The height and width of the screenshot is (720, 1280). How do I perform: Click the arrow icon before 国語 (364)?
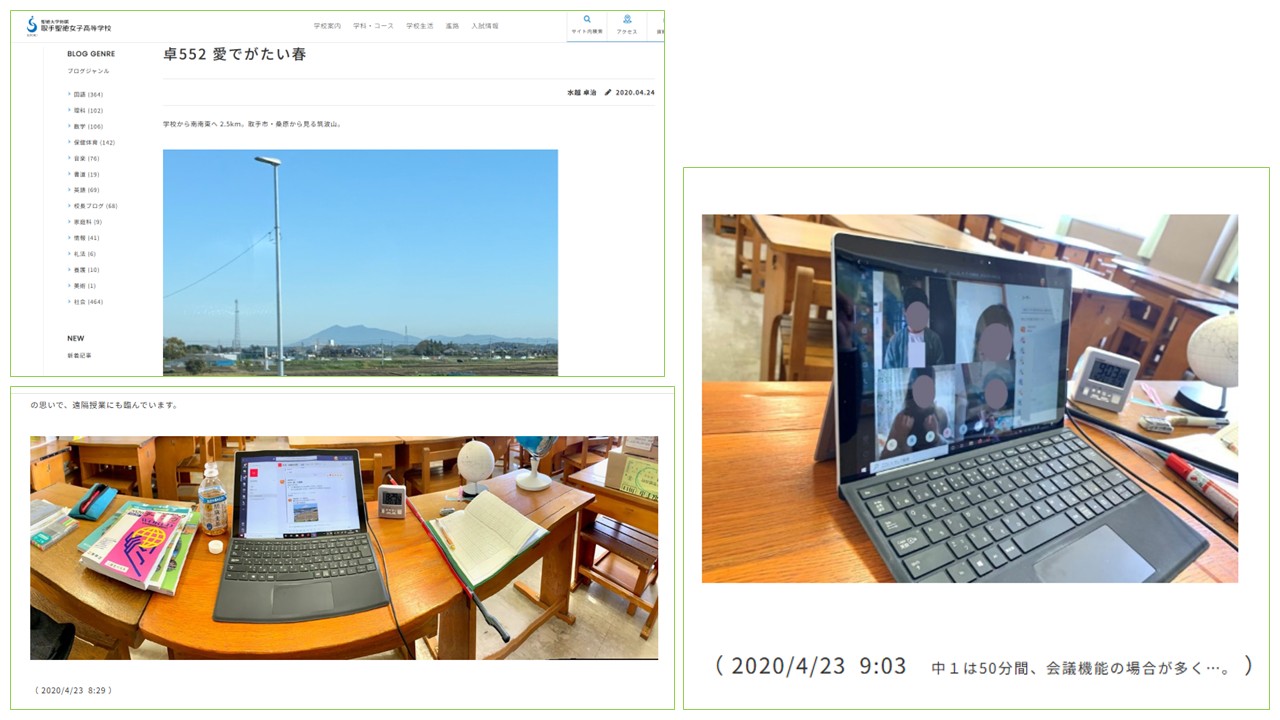(x=69, y=94)
